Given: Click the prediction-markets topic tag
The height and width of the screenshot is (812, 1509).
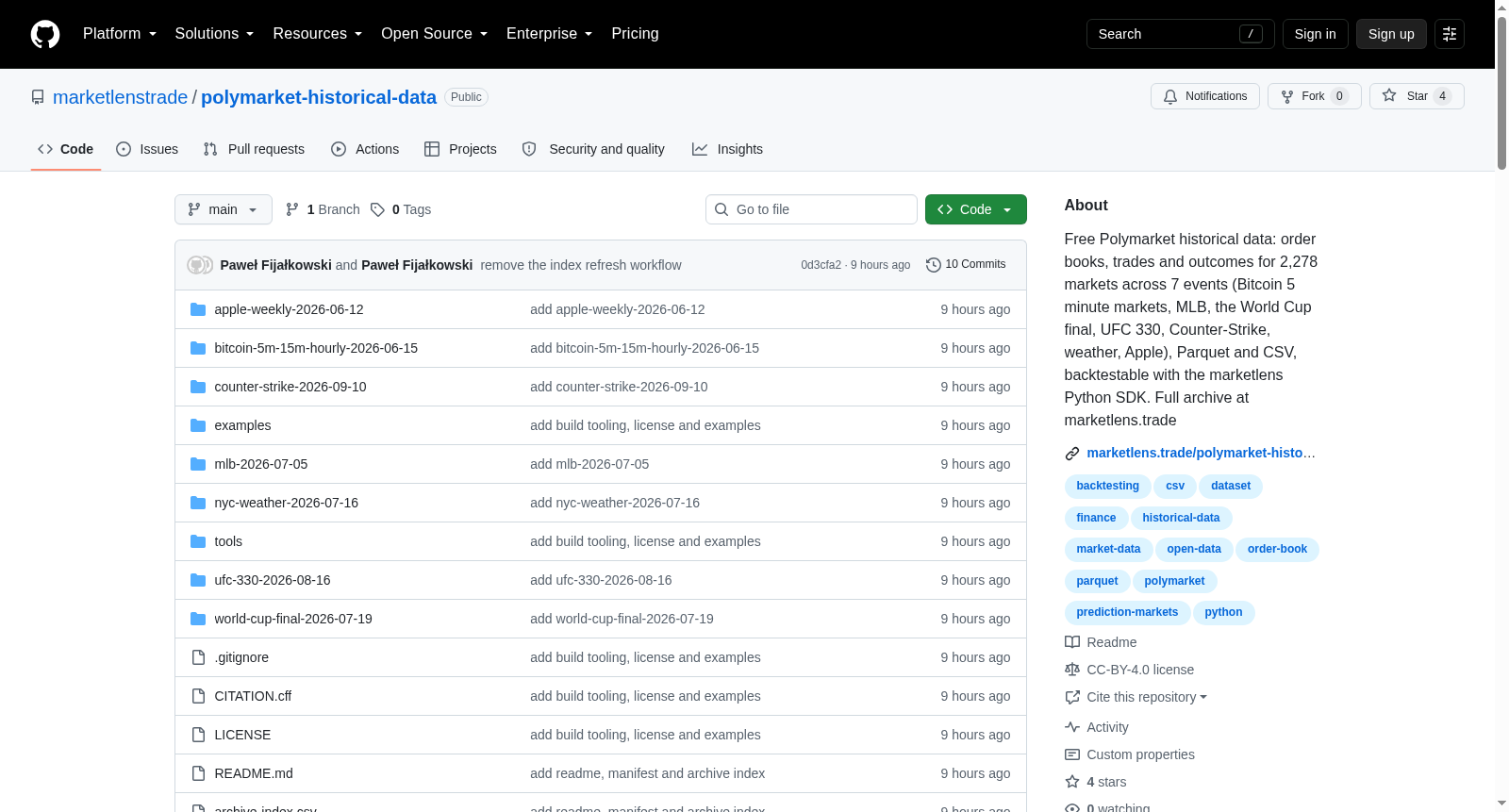Looking at the screenshot, I should [x=1127, y=612].
